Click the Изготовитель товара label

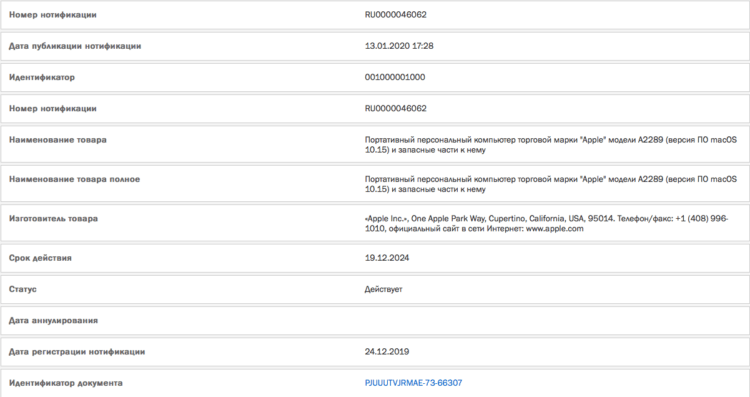click(x=53, y=218)
